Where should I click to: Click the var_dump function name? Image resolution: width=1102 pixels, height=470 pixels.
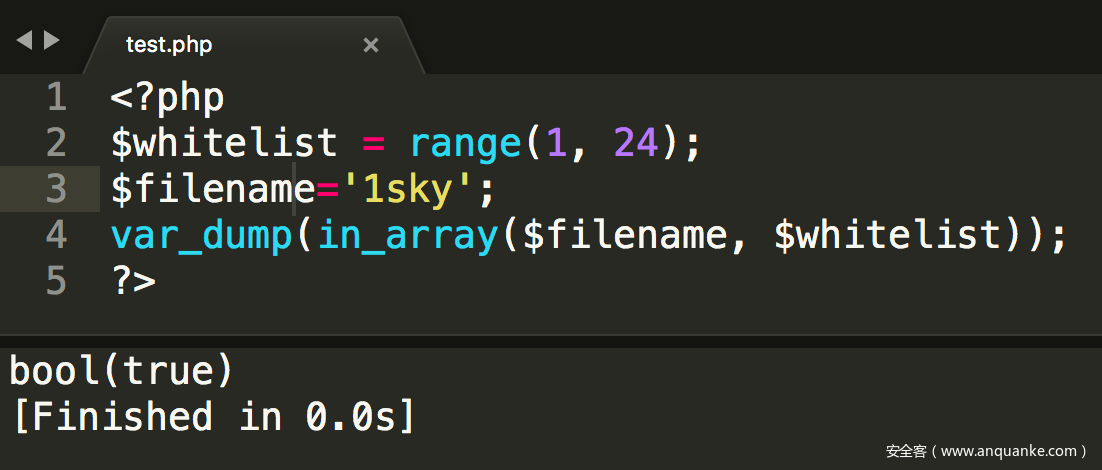point(202,235)
